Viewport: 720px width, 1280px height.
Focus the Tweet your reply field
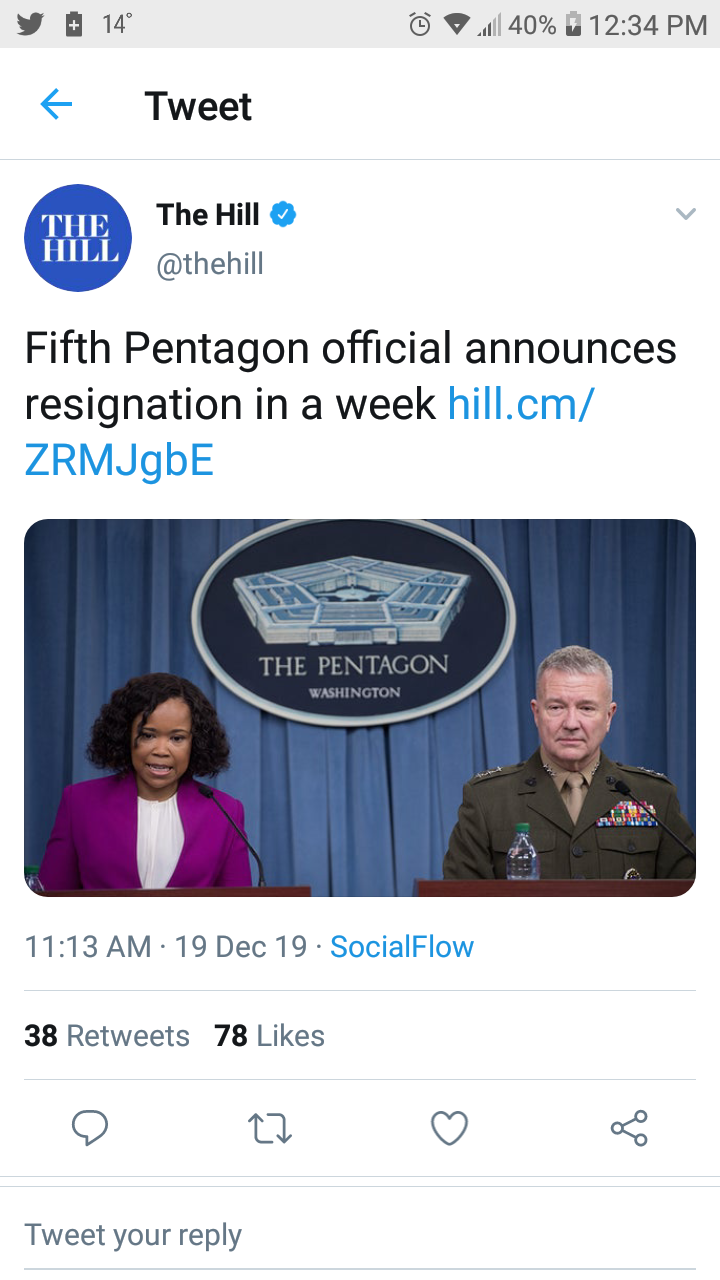point(360,1235)
